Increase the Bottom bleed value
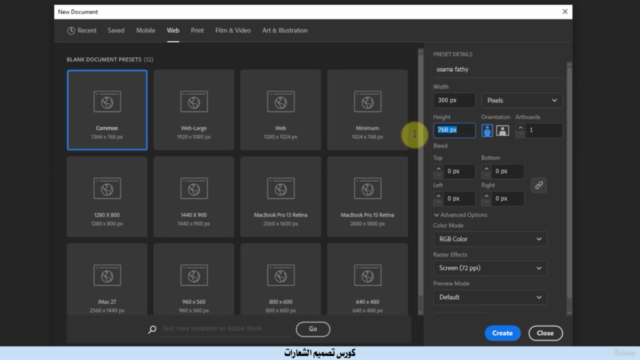This screenshot has width=640, height=360. click(486, 168)
